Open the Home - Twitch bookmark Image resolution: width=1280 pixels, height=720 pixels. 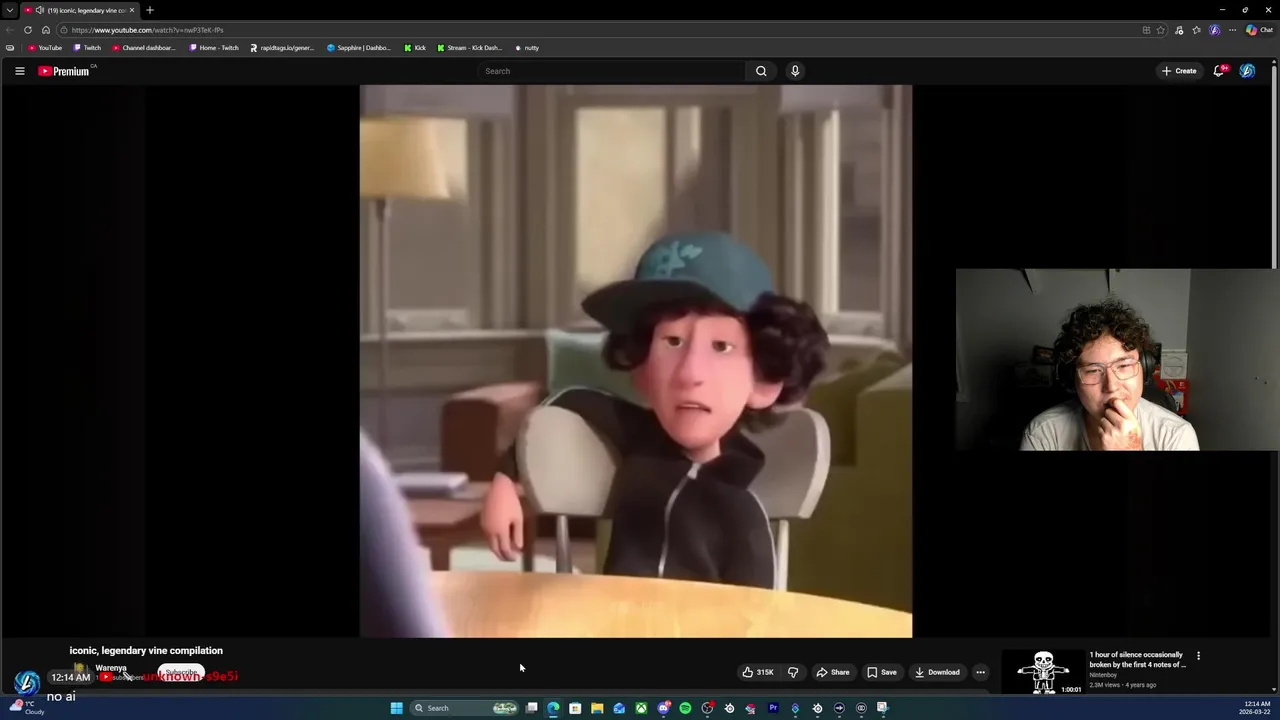(x=214, y=48)
